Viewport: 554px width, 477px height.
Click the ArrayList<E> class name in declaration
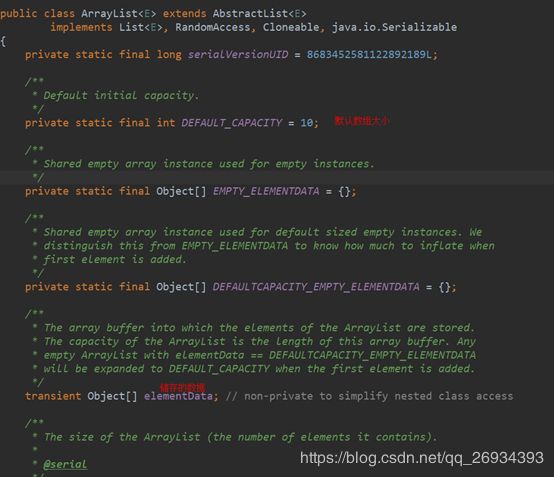tap(118, 13)
